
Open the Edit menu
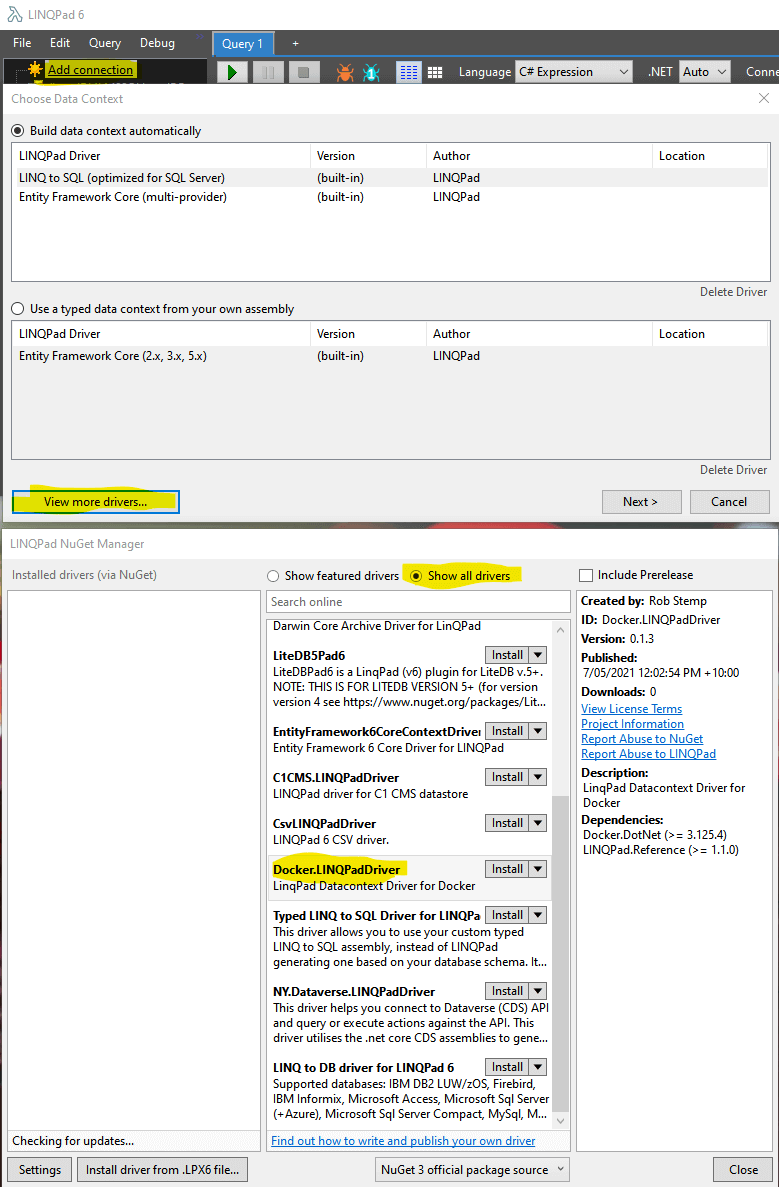[60, 43]
